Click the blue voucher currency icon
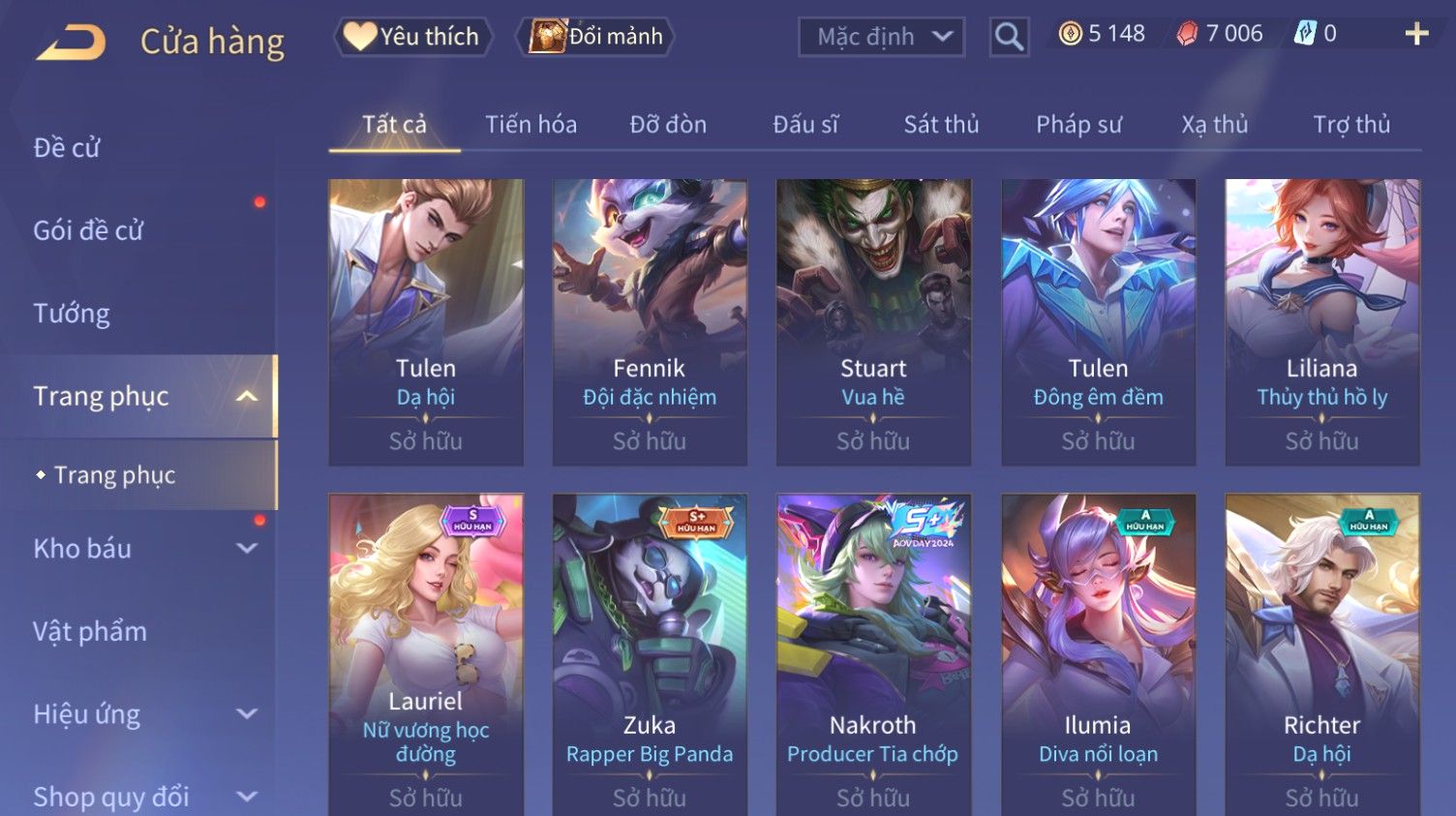This screenshot has height=816, width=1456. 1305,34
